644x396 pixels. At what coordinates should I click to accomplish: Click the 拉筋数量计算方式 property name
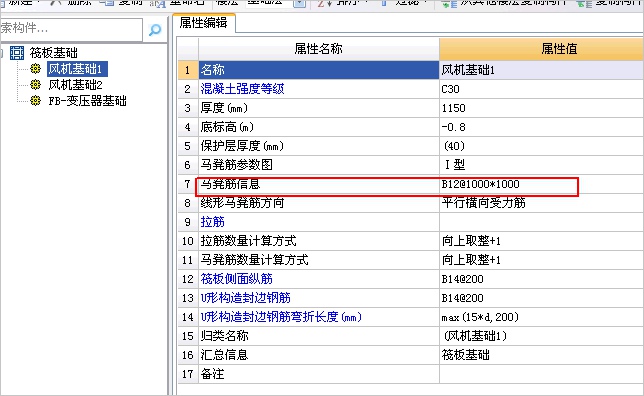tap(248, 241)
